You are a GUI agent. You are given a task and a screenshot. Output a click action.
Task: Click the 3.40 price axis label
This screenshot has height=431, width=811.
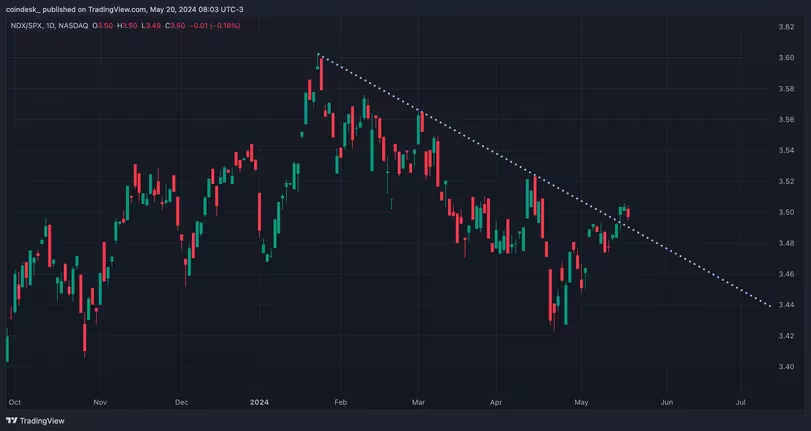786,367
